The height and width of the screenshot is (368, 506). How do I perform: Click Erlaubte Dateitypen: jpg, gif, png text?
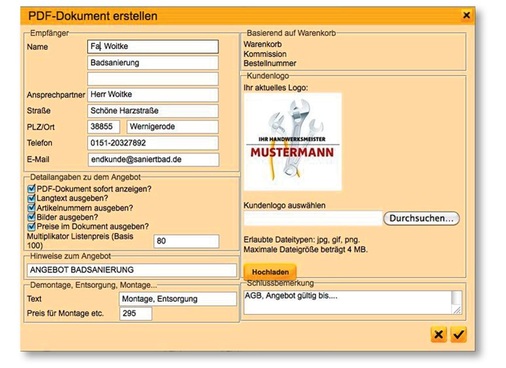tap(302, 240)
